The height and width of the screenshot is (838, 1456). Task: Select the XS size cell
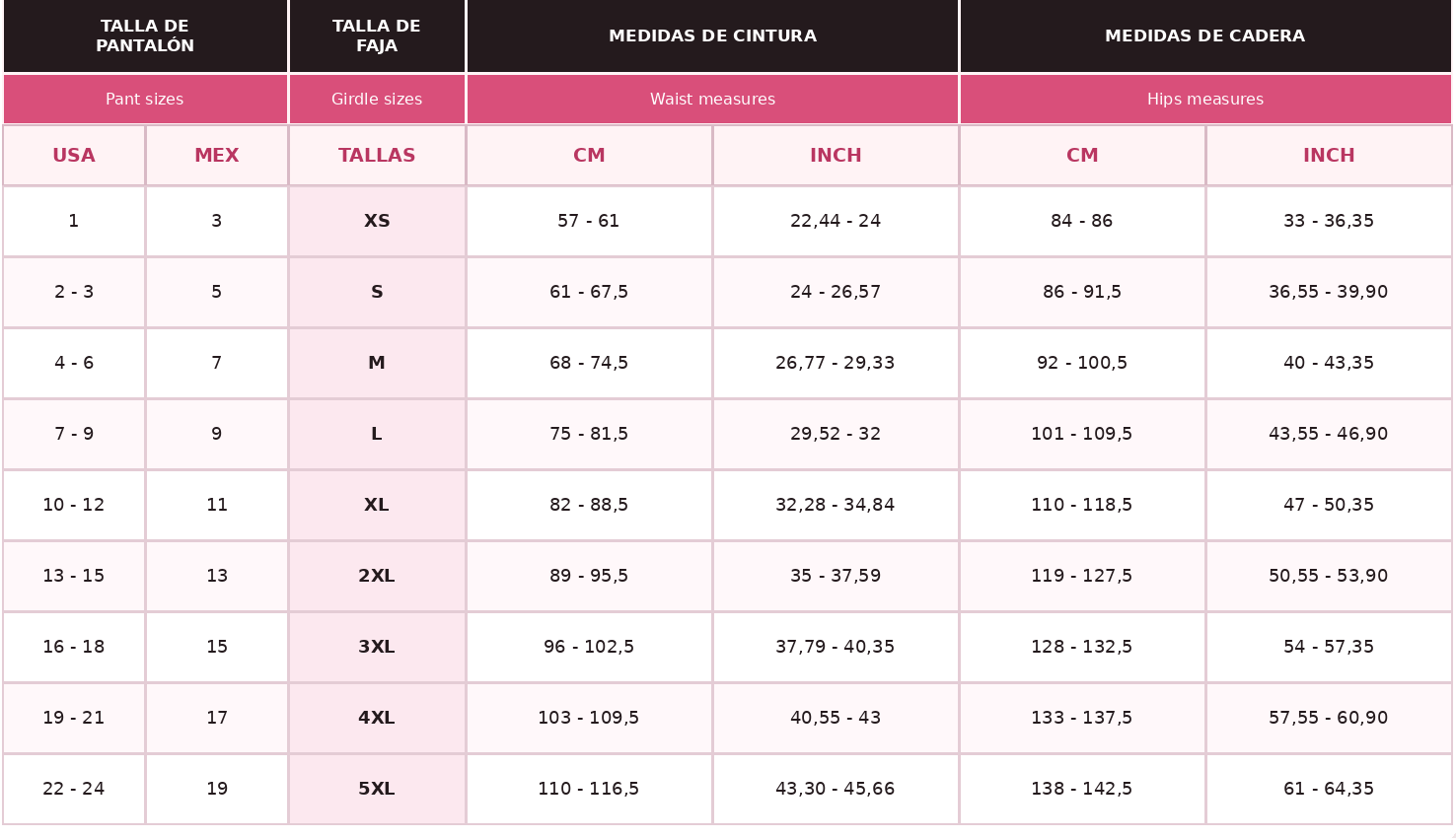[x=377, y=222]
